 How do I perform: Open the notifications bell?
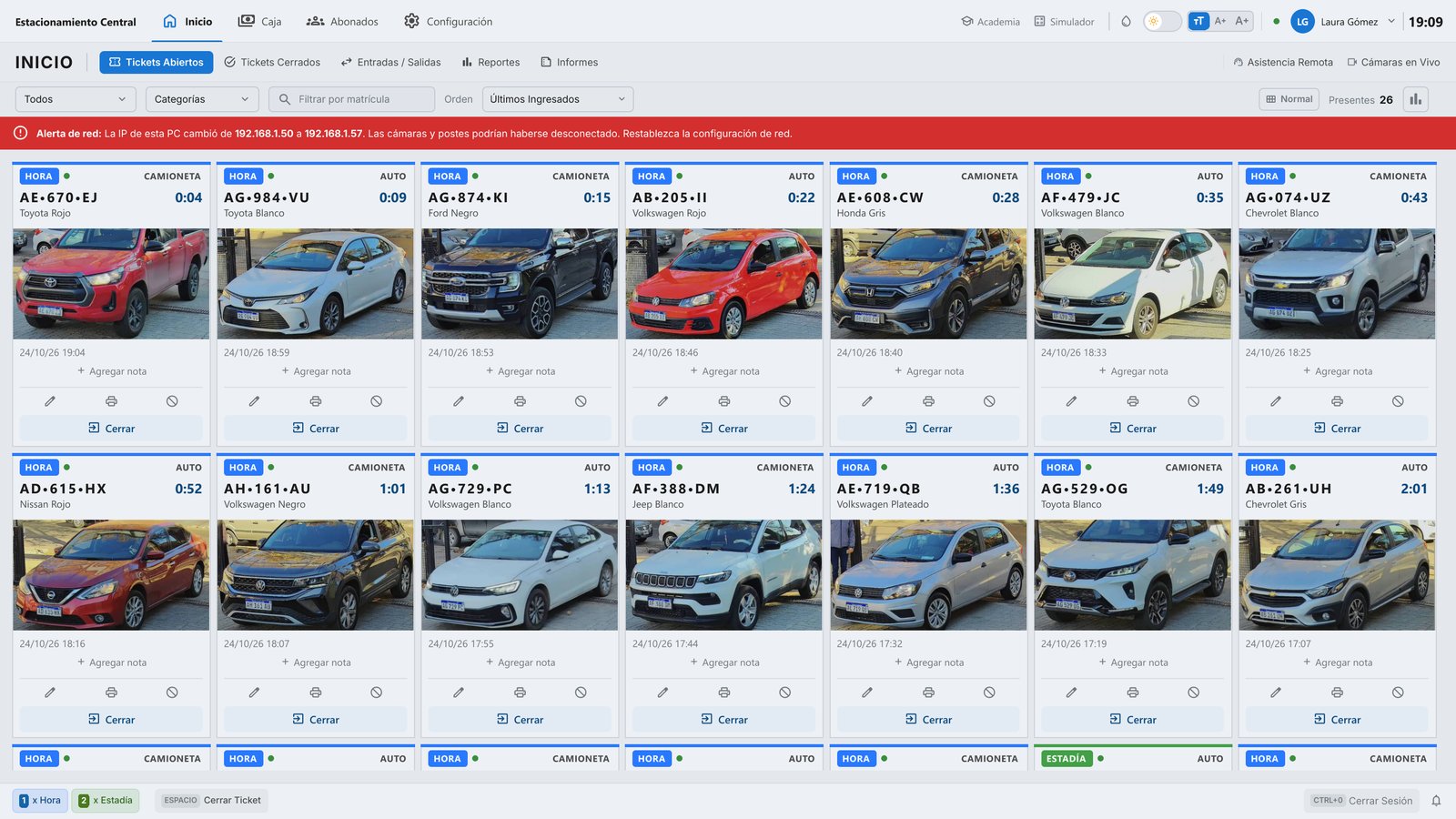point(1436,801)
